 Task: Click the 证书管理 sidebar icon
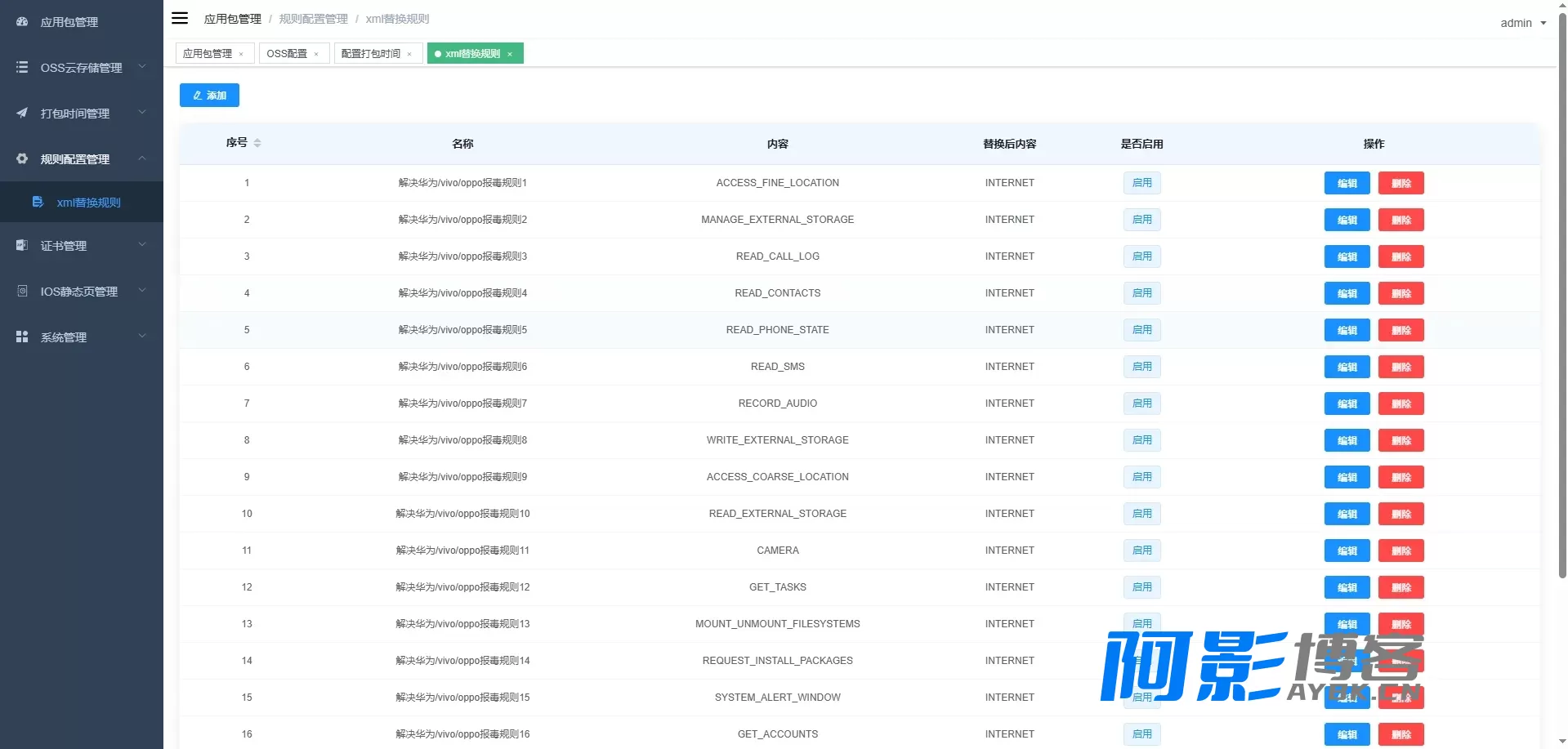point(22,245)
